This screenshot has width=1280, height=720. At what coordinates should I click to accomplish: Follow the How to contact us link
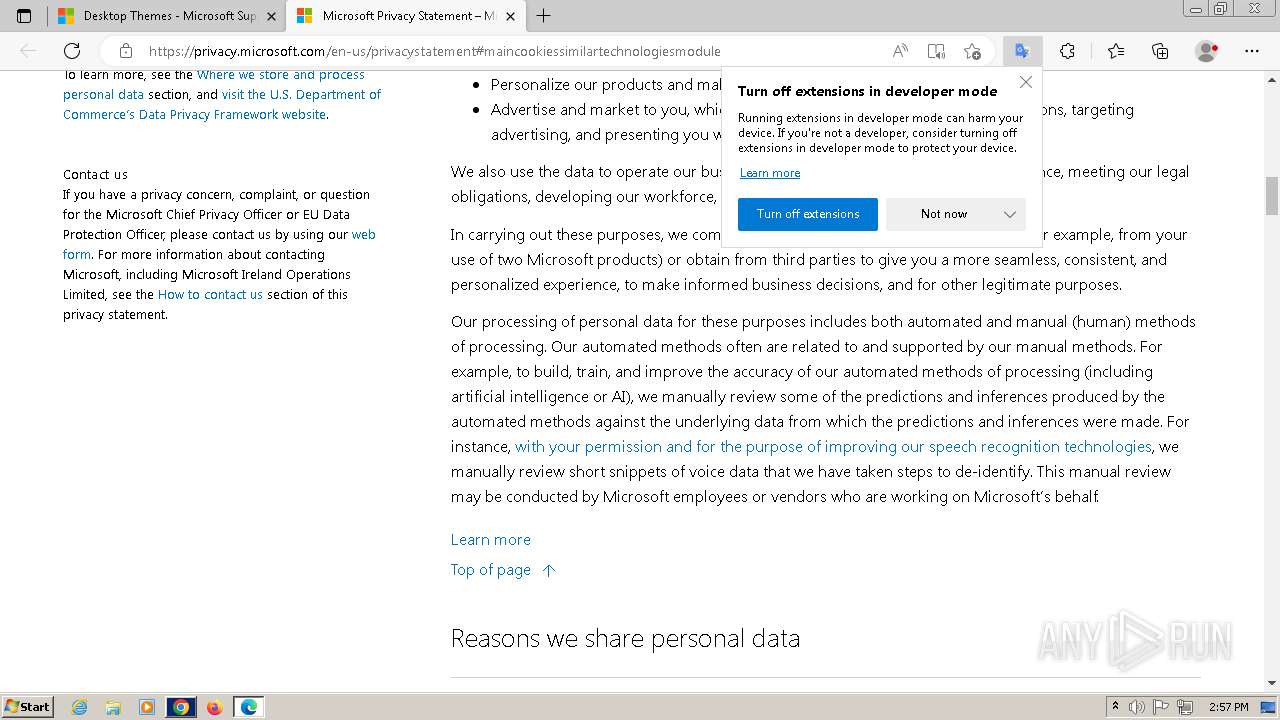click(210, 295)
